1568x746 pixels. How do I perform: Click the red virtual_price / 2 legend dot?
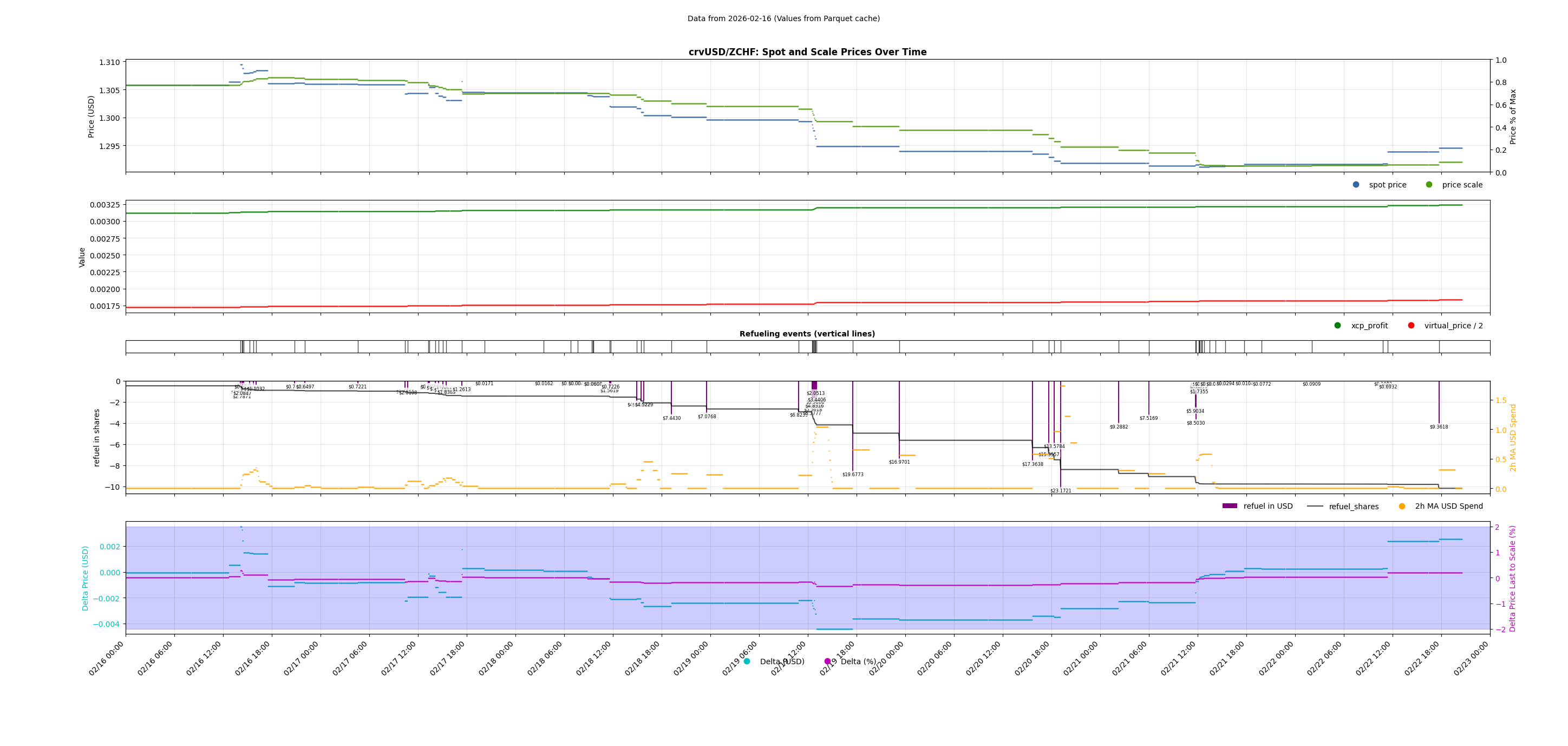tap(1411, 325)
